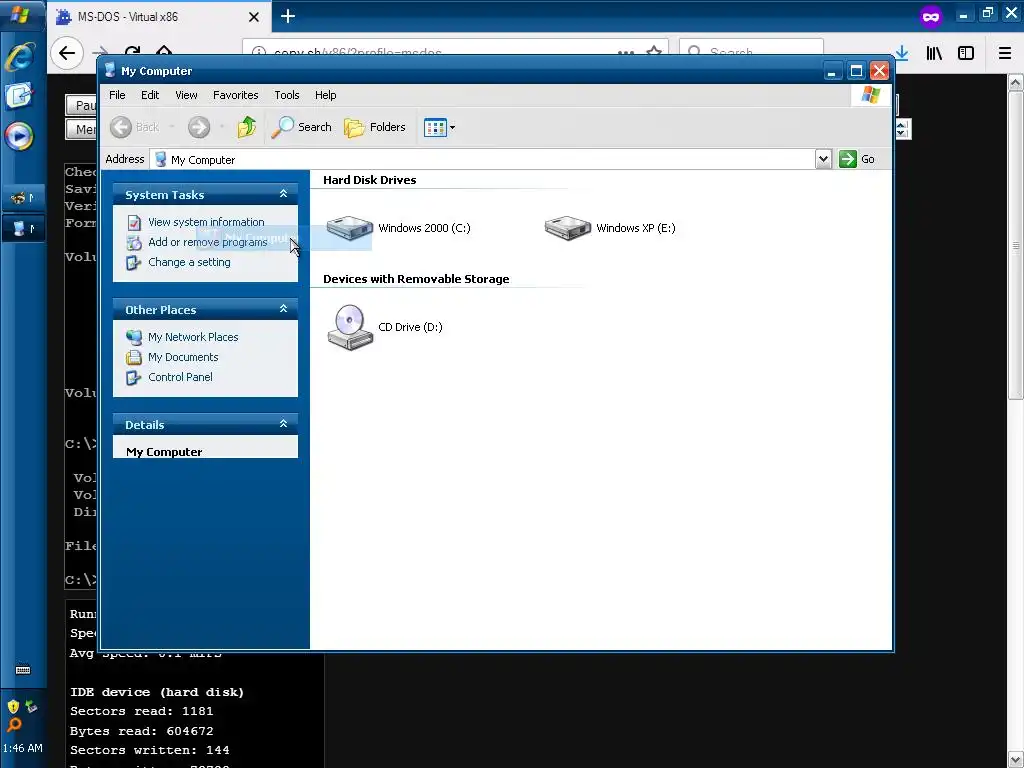
Task: Open the browser hamburger menu
Action: tap(1005, 53)
